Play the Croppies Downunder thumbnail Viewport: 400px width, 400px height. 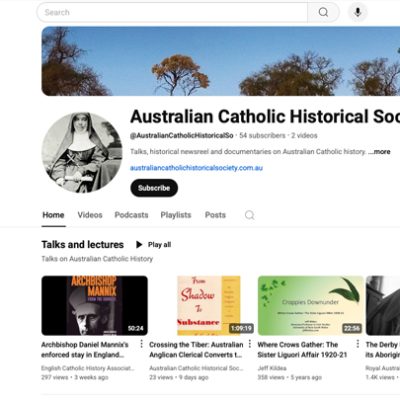pos(310,305)
